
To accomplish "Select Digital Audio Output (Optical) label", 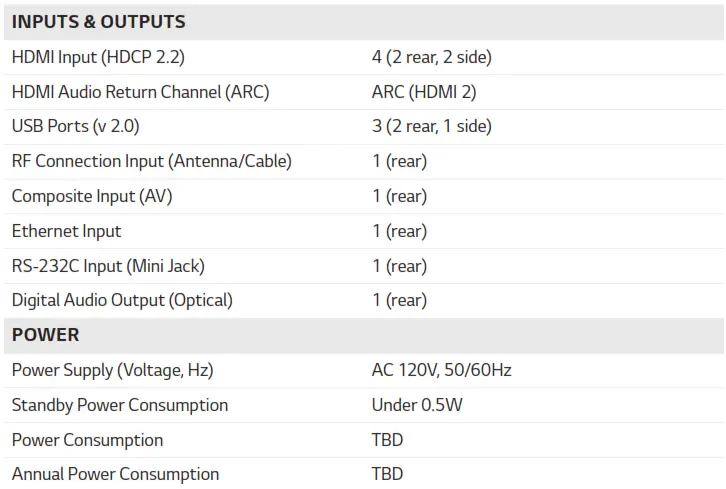I will 122,300.
